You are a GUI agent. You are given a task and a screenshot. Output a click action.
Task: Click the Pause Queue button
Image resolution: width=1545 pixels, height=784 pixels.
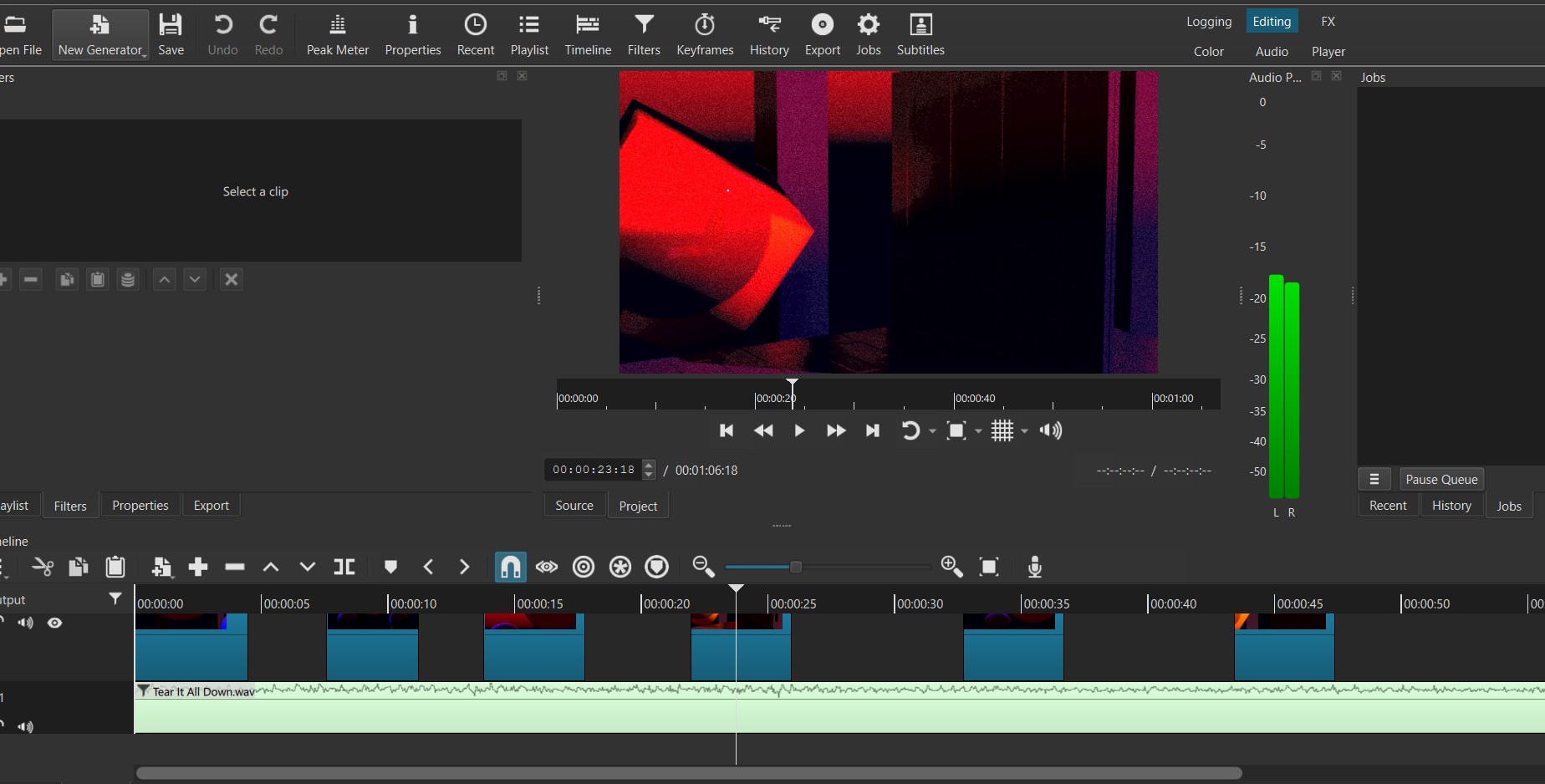(x=1441, y=480)
